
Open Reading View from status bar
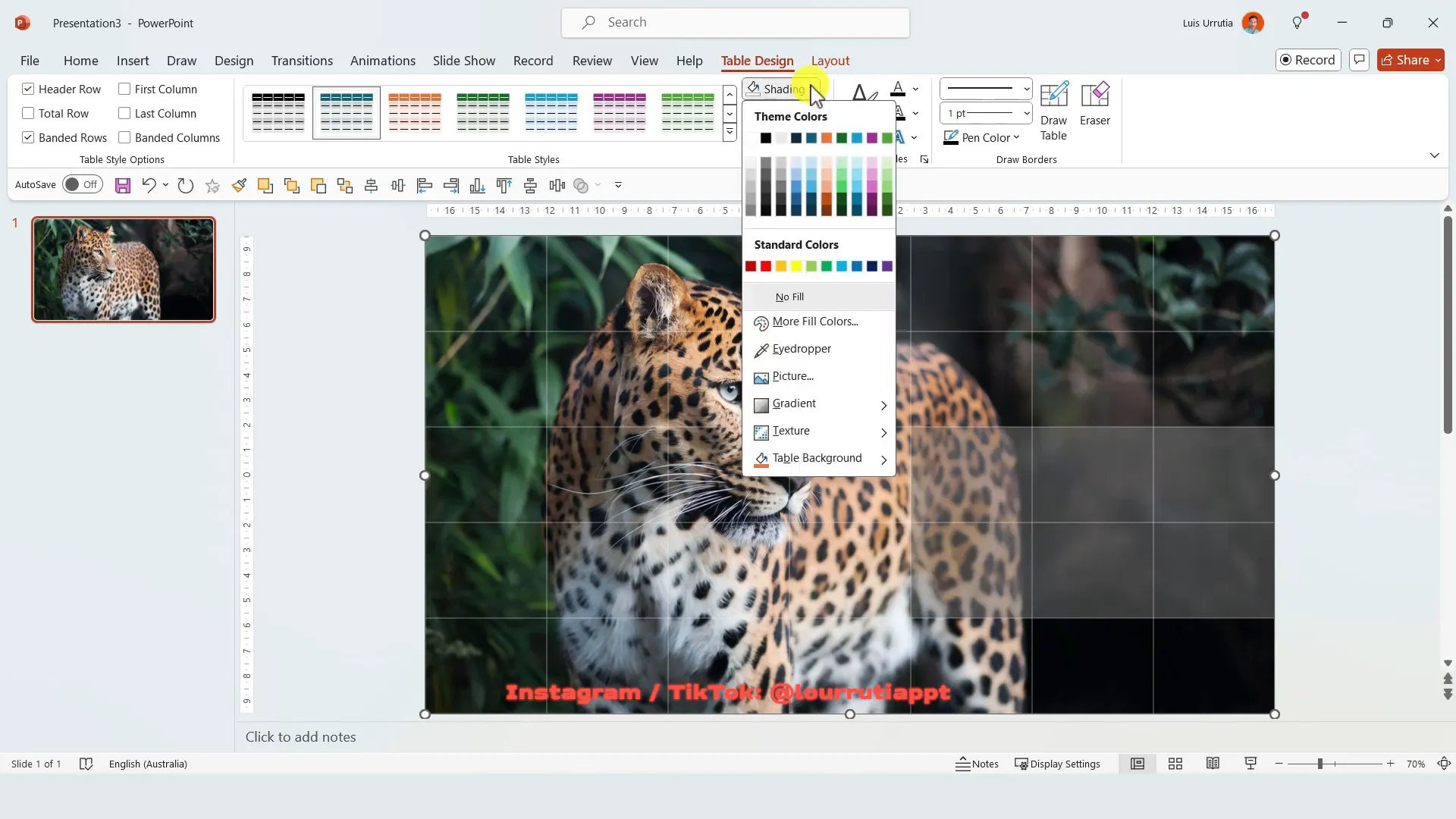[x=1213, y=764]
